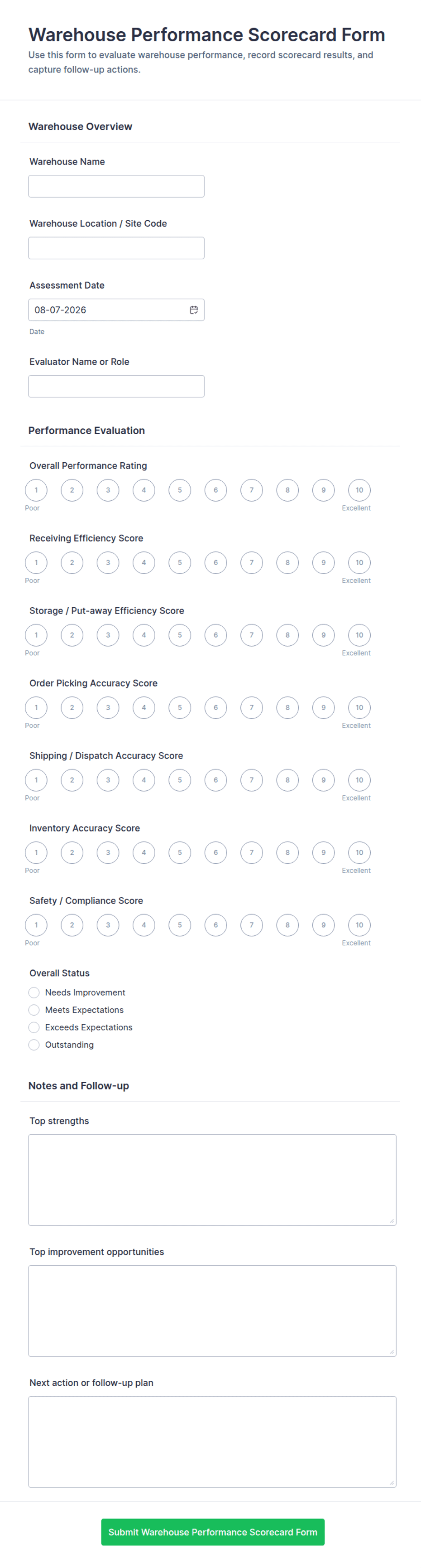
Task: Select Needs Improvement overall status
Action: 34,992
